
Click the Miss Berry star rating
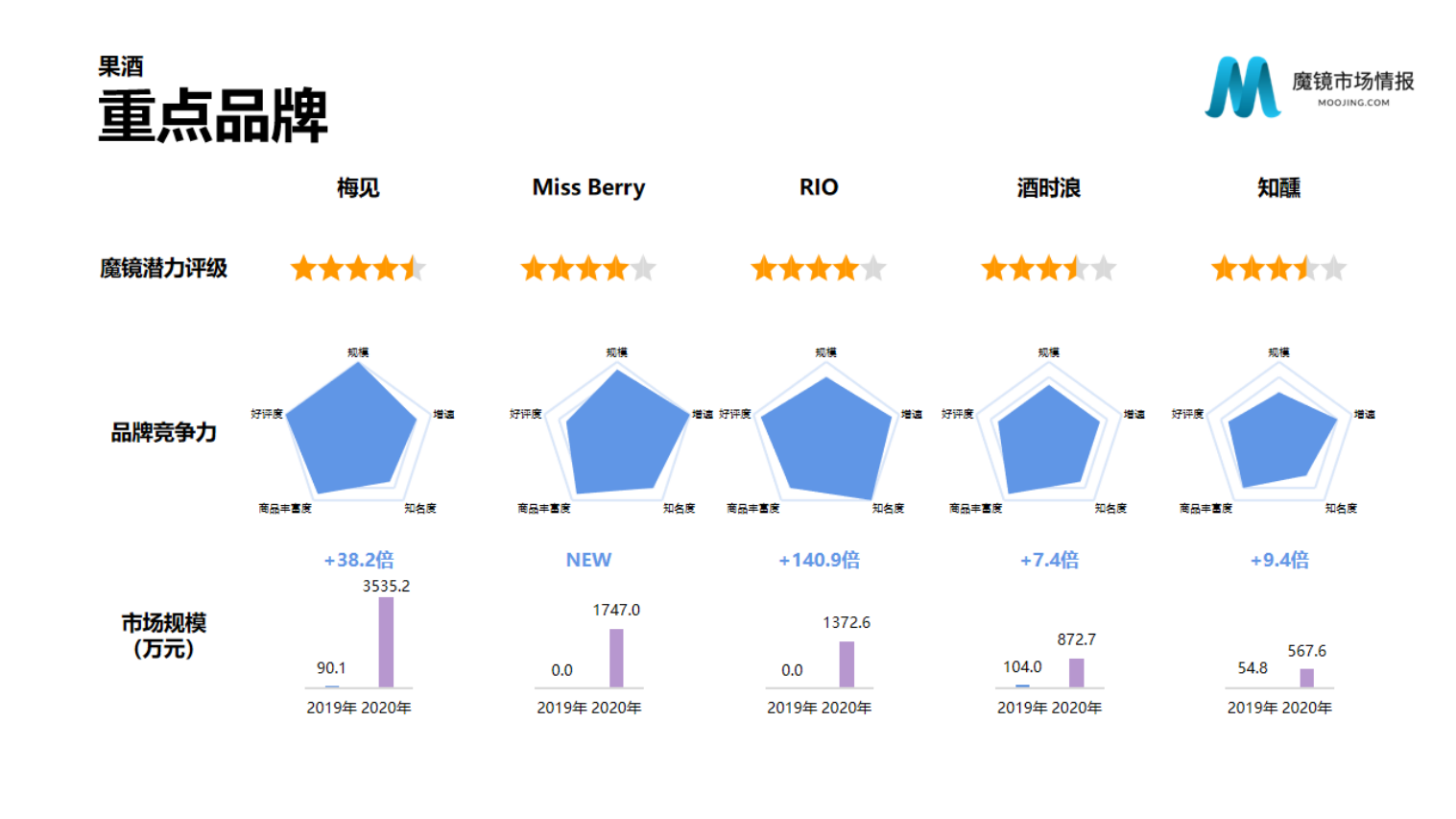pos(588,268)
